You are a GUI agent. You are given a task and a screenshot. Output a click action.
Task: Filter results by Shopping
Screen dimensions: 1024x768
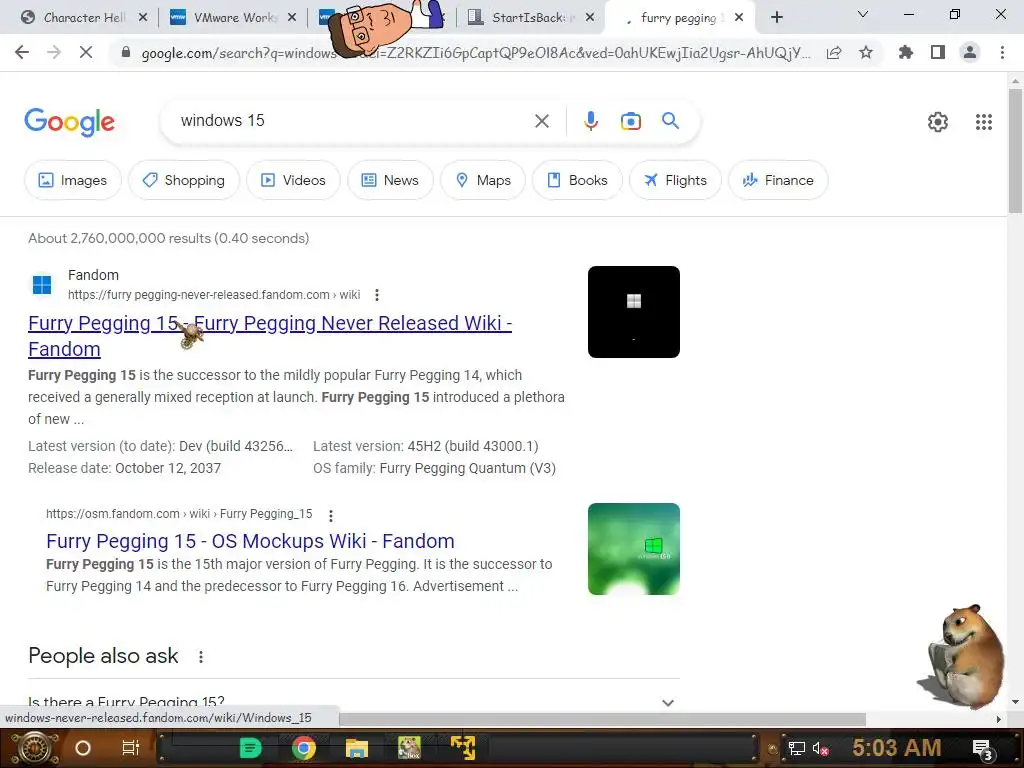click(x=184, y=180)
